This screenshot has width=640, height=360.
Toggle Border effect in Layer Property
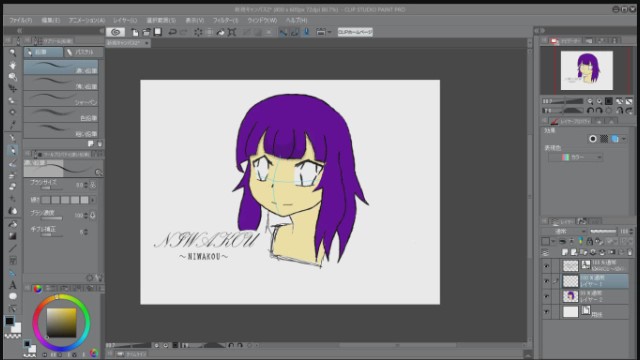pyautogui.click(x=593, y=139)
